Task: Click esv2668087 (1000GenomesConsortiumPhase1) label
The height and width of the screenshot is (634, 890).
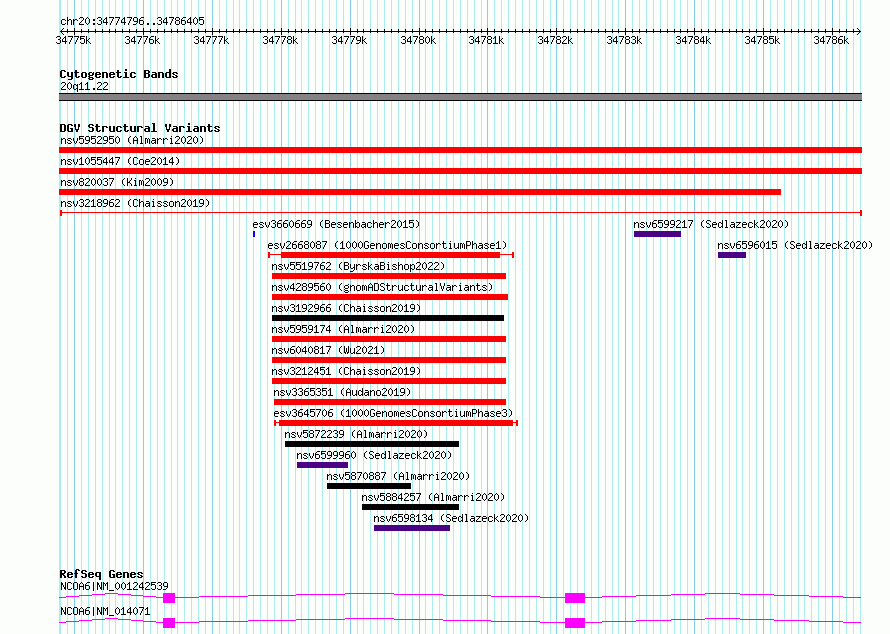Action: [x=387, y=245]
